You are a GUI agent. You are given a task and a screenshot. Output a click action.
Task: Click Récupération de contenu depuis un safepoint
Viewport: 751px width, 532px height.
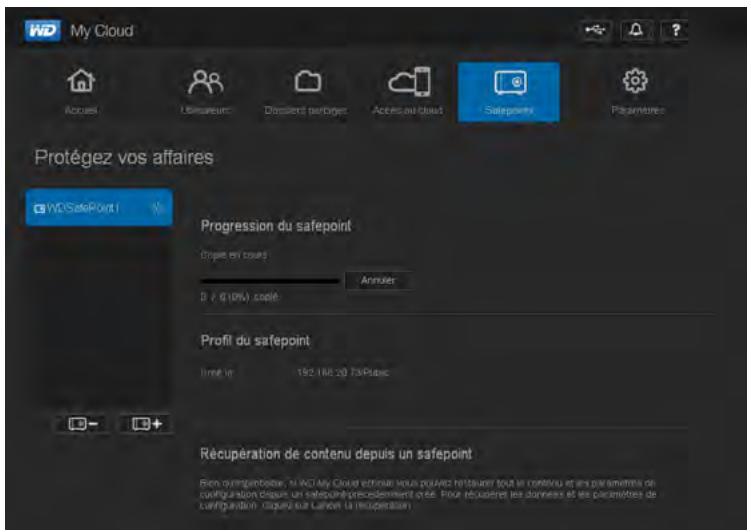click(x=336, y=453)
